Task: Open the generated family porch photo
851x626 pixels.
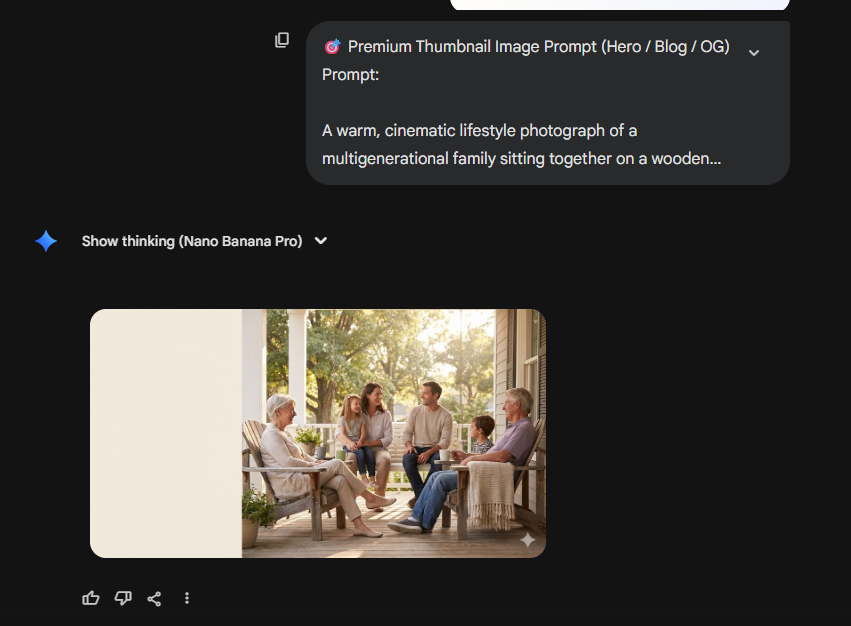Action: point(395,433)
